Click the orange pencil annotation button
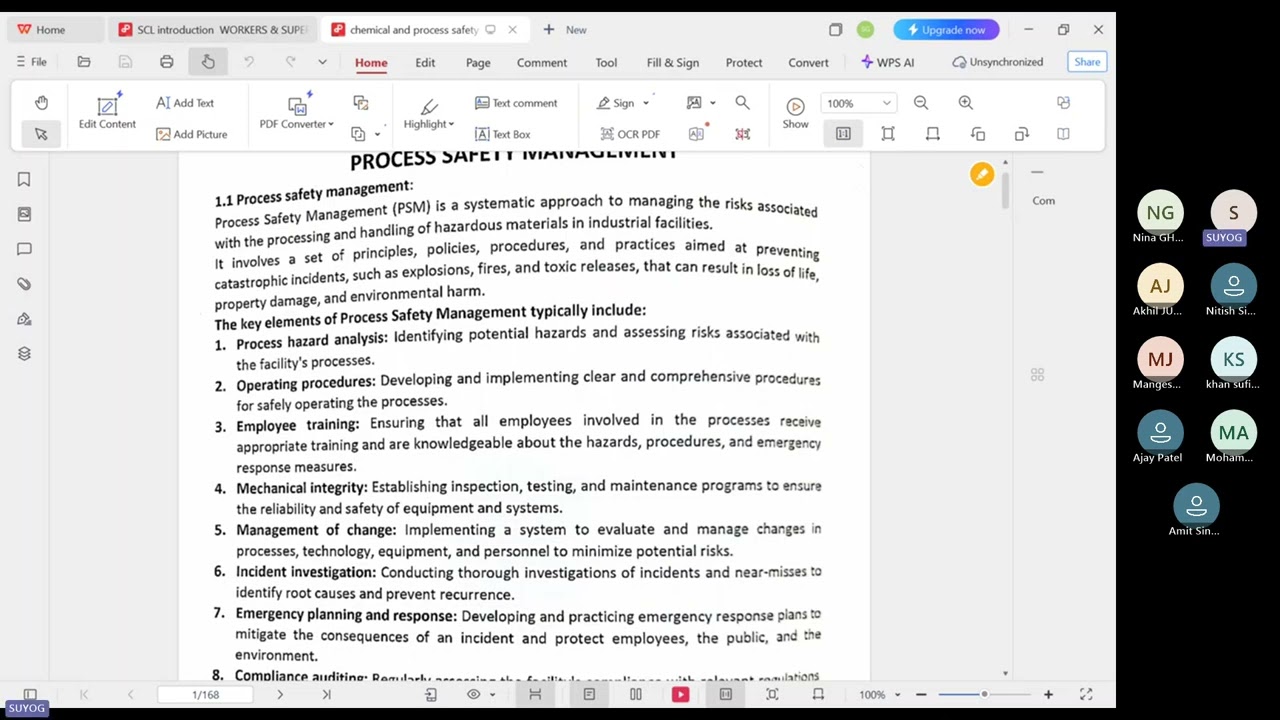The height and width of the screenshot is (720, 1280). pyautogui.click(x=982, y=175)
